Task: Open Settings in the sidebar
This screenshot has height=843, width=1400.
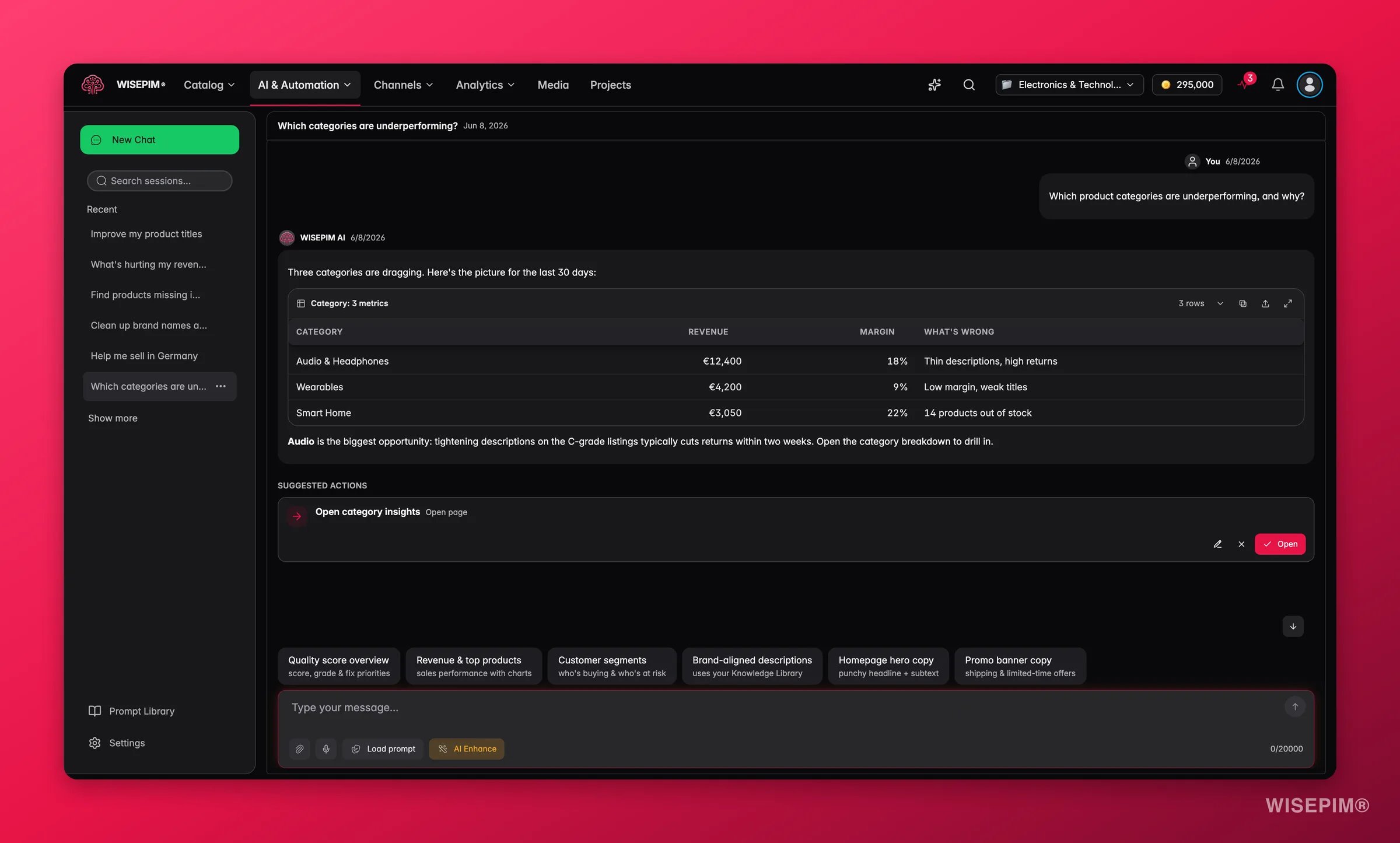Action: (x=117, y=743)
